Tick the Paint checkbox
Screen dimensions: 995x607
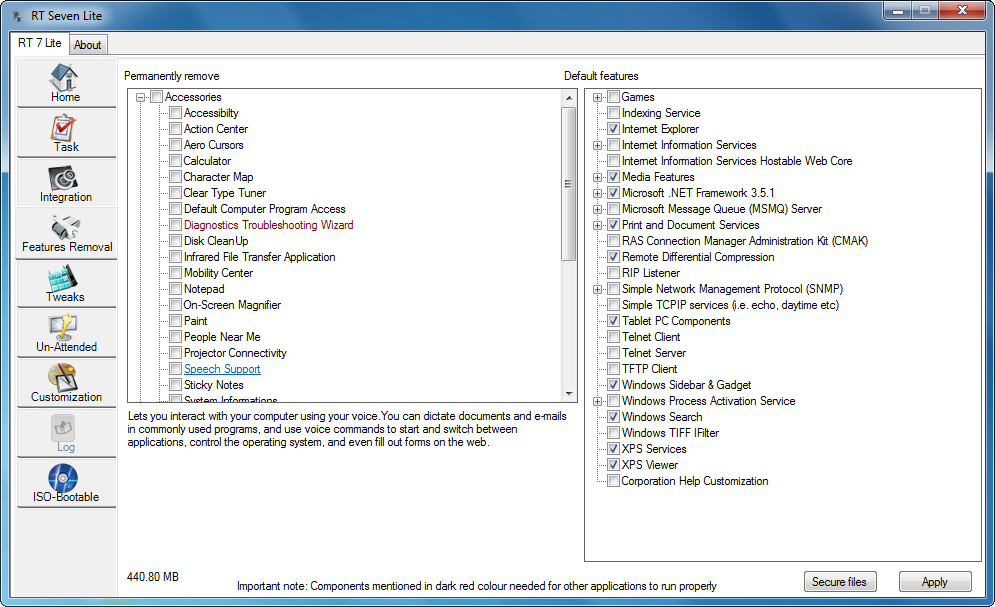(x=176, y=321)
